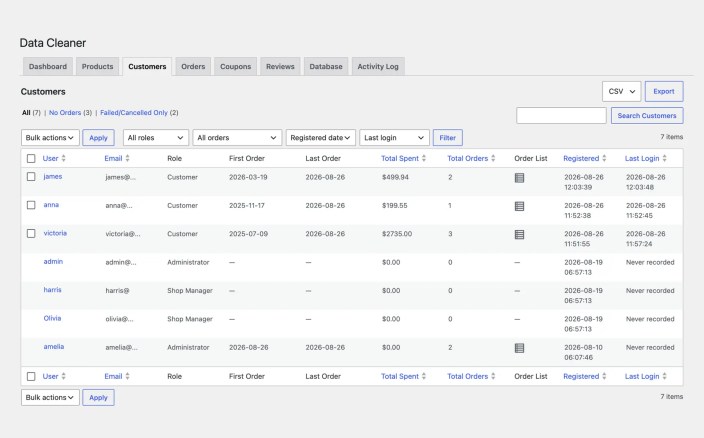This screenshot has height=438, width=704.
Task: Click sort arrows beside header Total Orders
Action: point(493,158)
